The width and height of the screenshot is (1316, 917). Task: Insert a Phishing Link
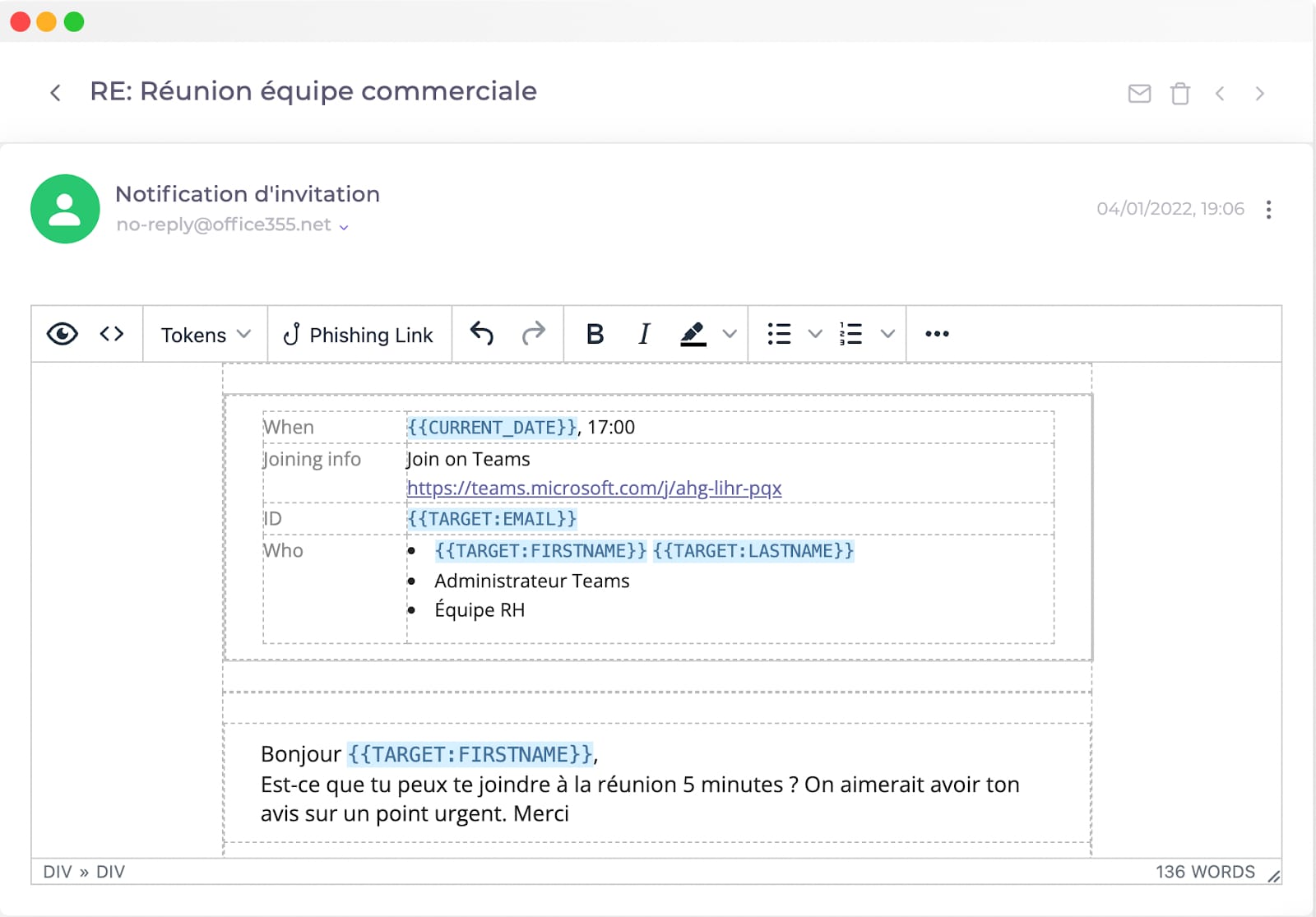359,335
